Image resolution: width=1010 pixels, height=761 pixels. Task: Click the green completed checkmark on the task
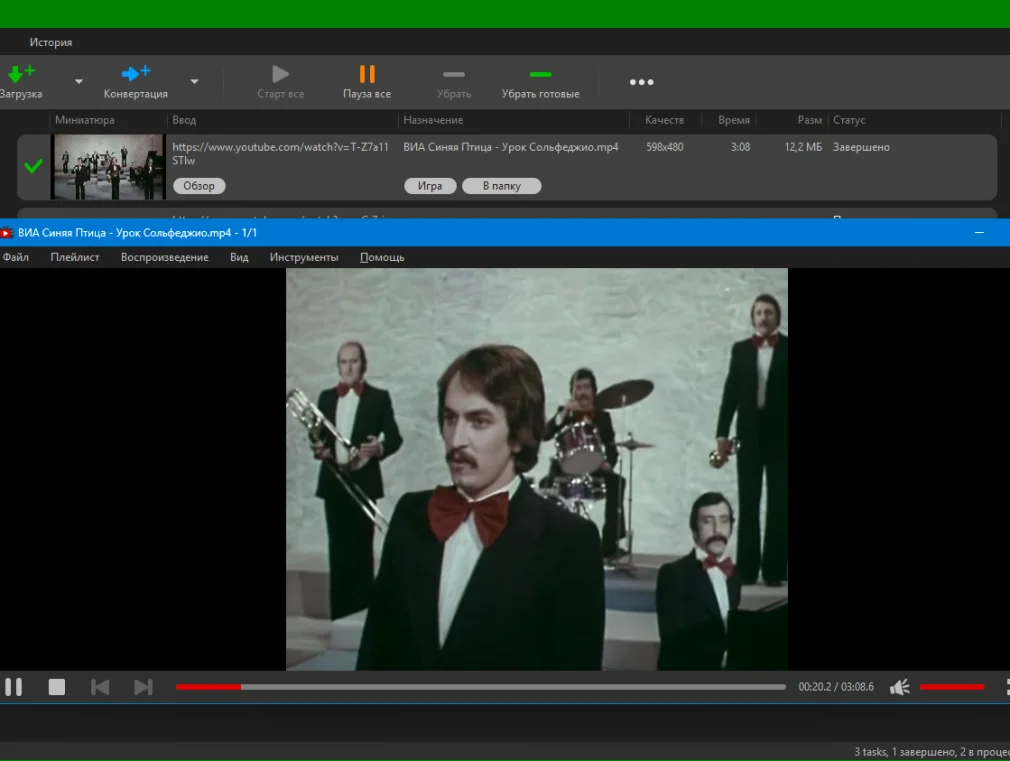pyautogui.click(x=34, y=166)
